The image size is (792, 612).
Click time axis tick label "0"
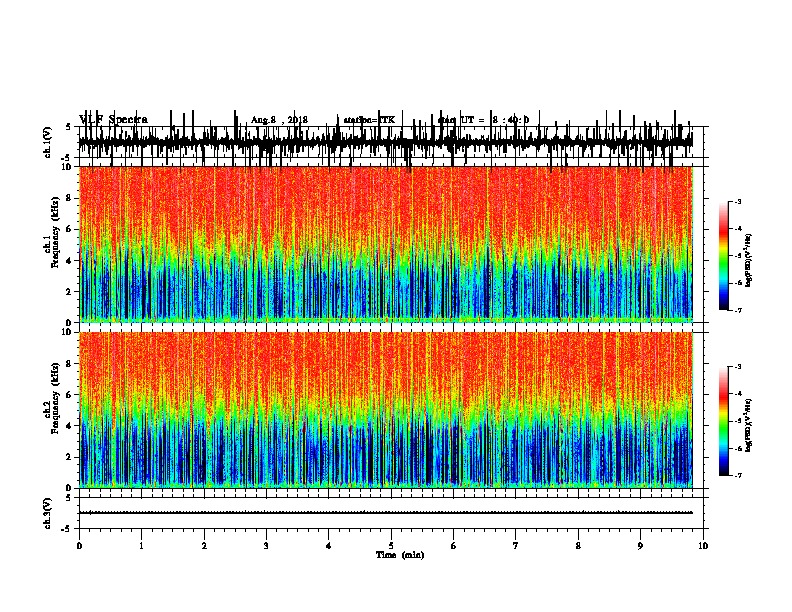tap(79, 546)
